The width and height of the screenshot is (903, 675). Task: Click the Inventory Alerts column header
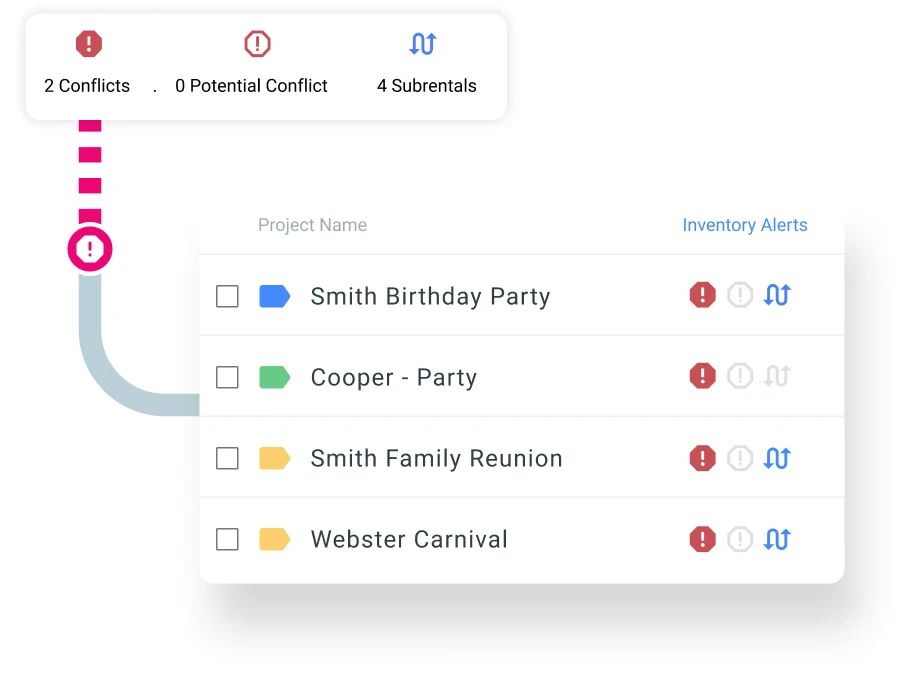(744, 225)
